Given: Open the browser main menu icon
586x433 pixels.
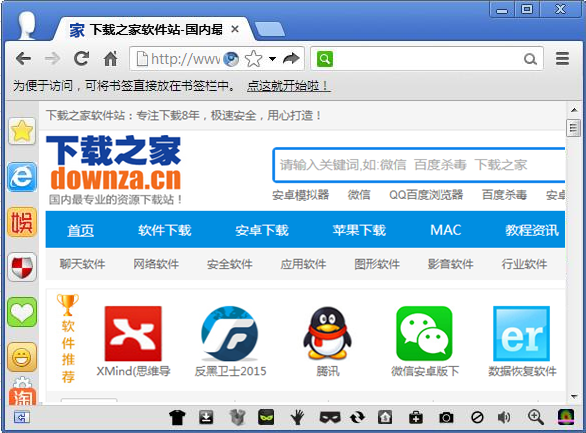Looking at the screenshot, I should tap(562, 59).
